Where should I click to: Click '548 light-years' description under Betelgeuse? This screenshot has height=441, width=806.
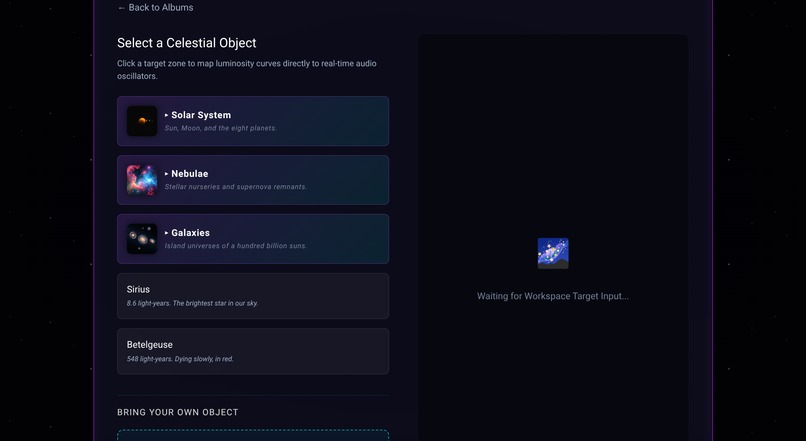click(x=180, y=359)
